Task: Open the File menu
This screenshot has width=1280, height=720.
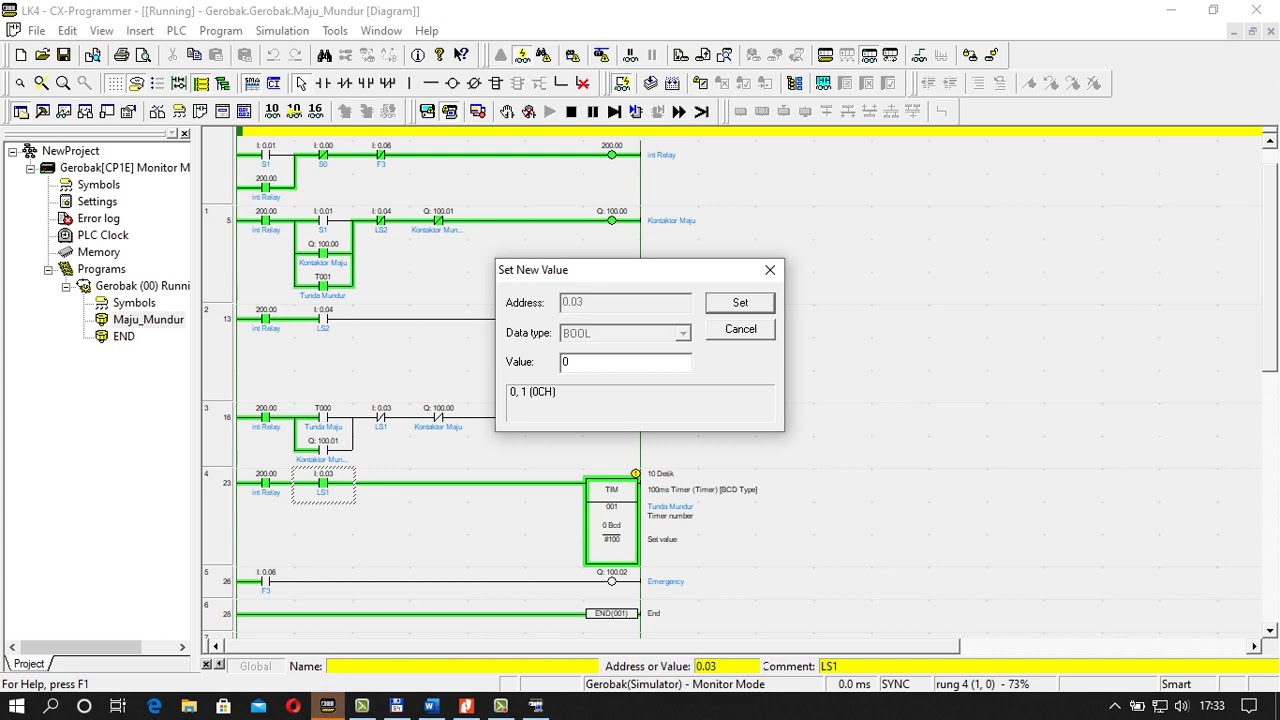Action: click(36, 31)
